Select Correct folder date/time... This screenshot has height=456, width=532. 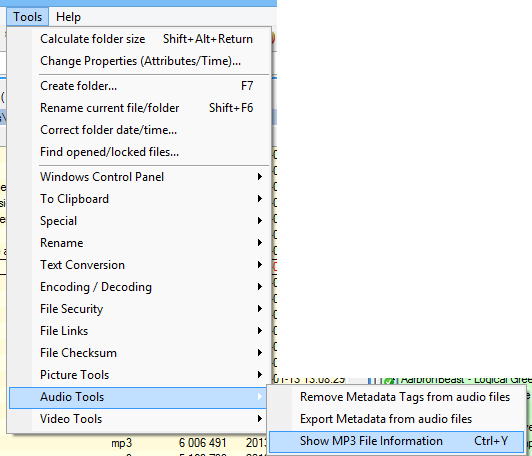tap(139, 130)
